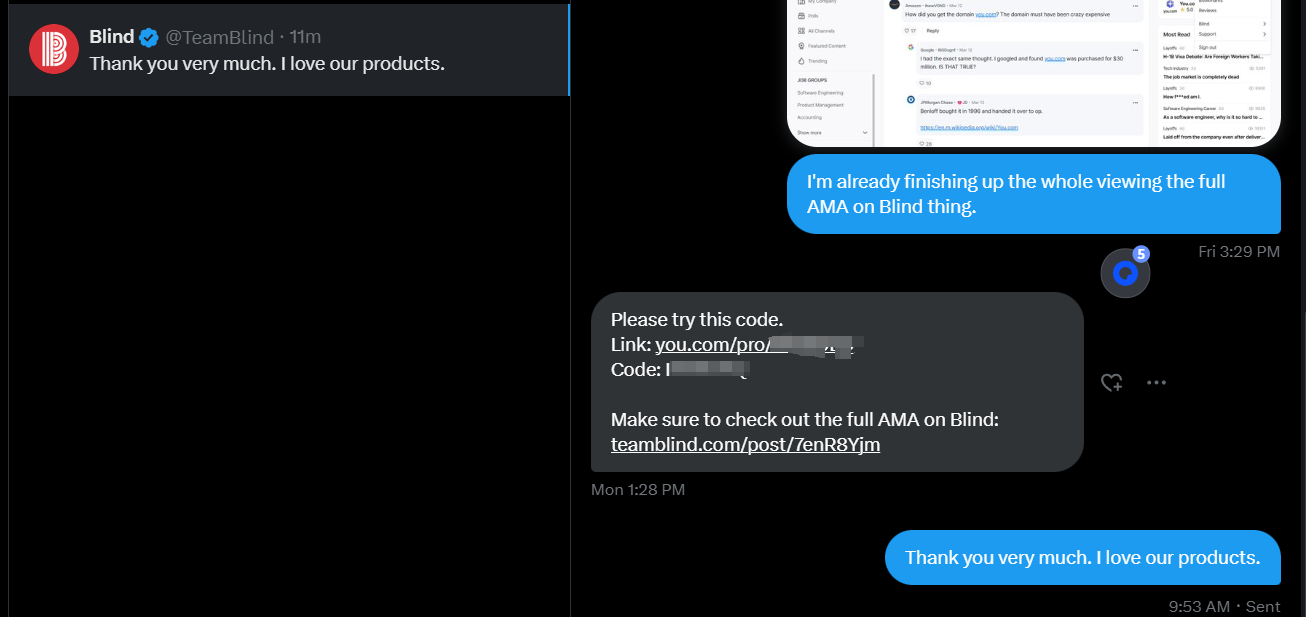Click the number 5 notification badge

pyautogui.click(x=1141, y=254)
